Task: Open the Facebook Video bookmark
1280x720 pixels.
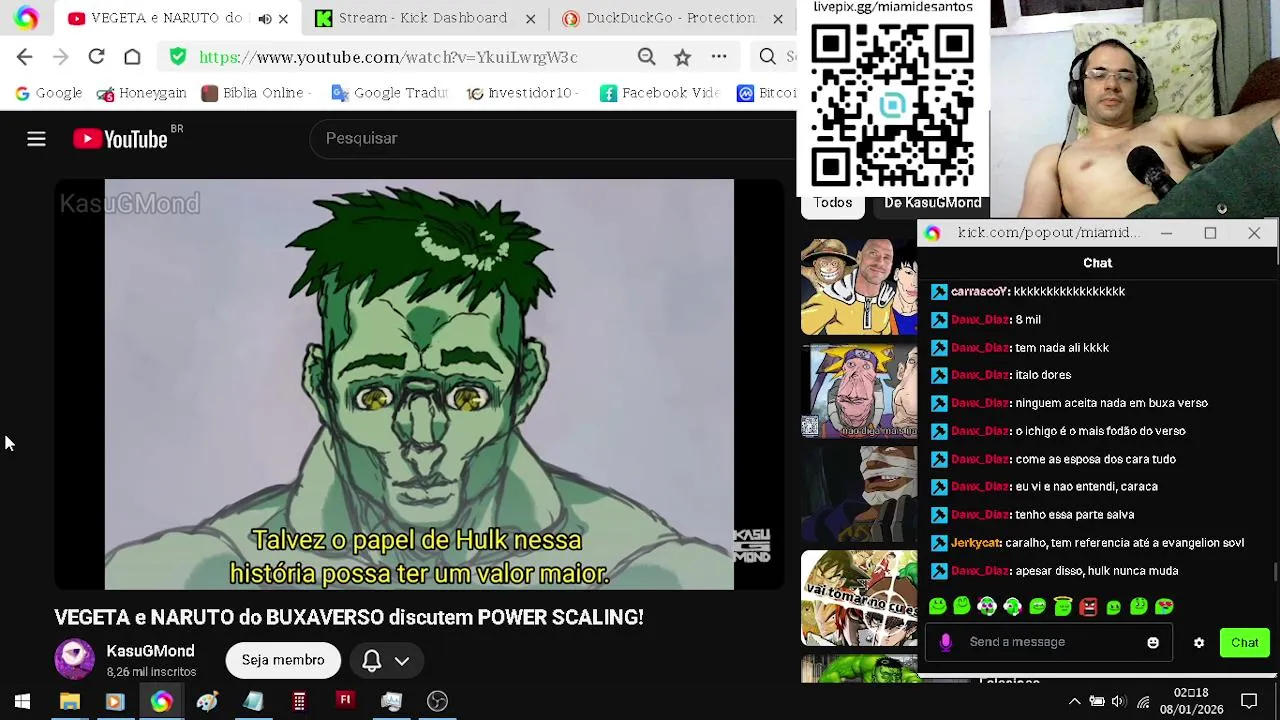Action: [x=660, y=93]
